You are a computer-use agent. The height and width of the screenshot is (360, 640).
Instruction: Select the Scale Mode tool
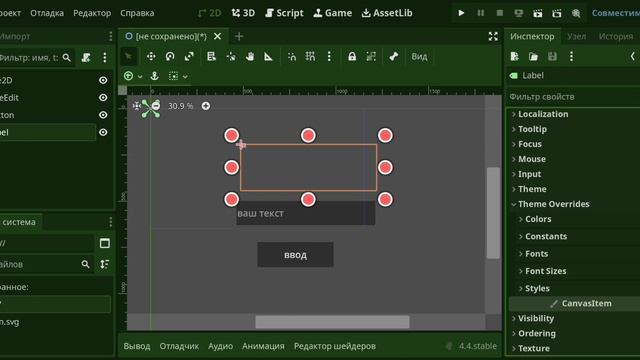[x=189, y=56]
